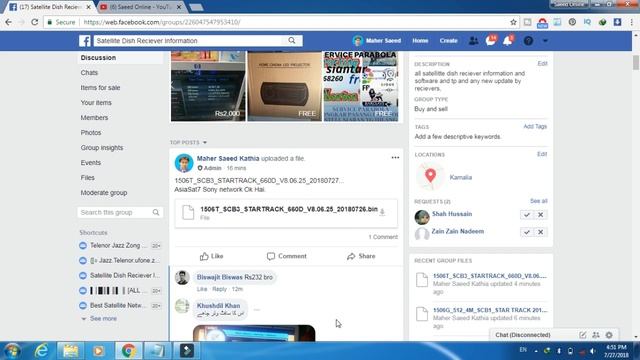The image size is (640, 360).
Task: Reply to Biswajit Biswas's comment
Action: pyautogui.click(x=219, y=289)
